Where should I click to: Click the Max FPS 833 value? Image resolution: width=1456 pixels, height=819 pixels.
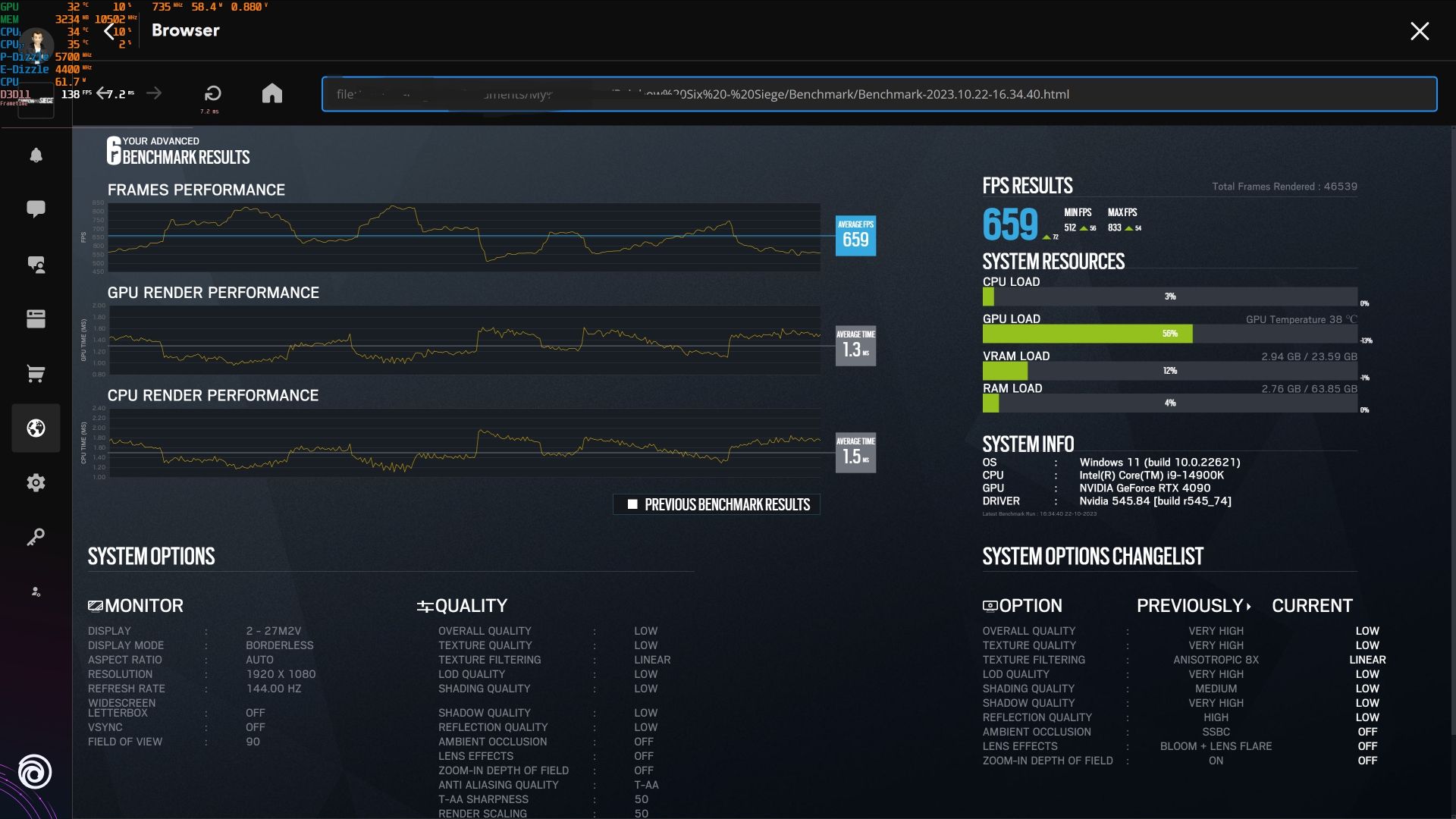click(1115, 227)
